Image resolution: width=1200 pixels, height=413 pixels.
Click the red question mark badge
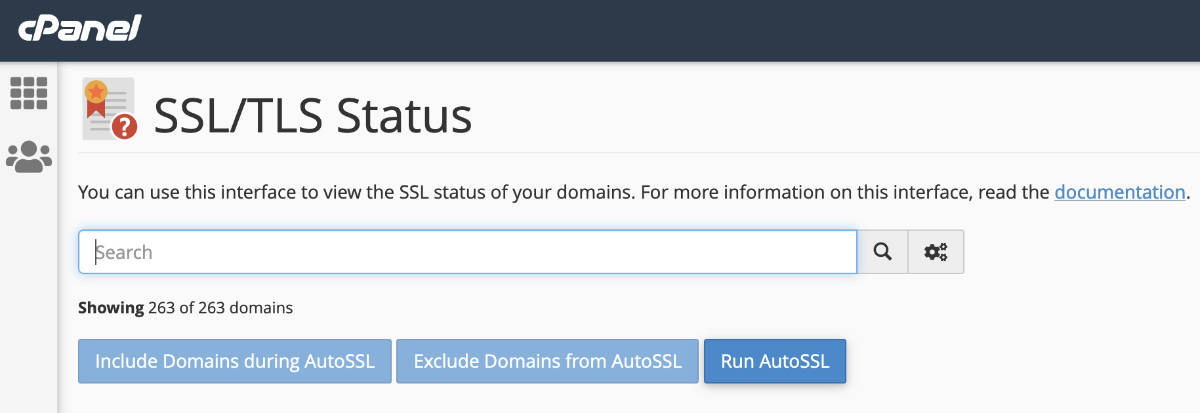click(x=124, y=126)
